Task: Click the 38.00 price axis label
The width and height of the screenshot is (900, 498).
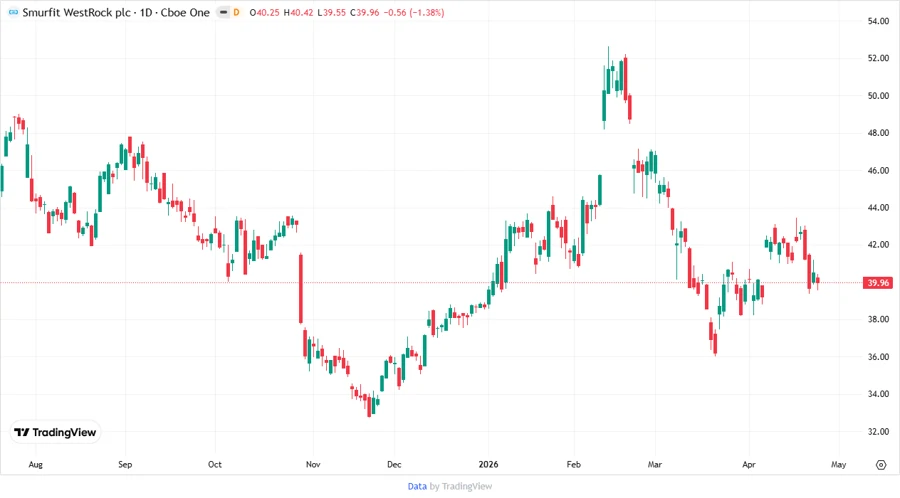Action: click(x=878, y=320)
